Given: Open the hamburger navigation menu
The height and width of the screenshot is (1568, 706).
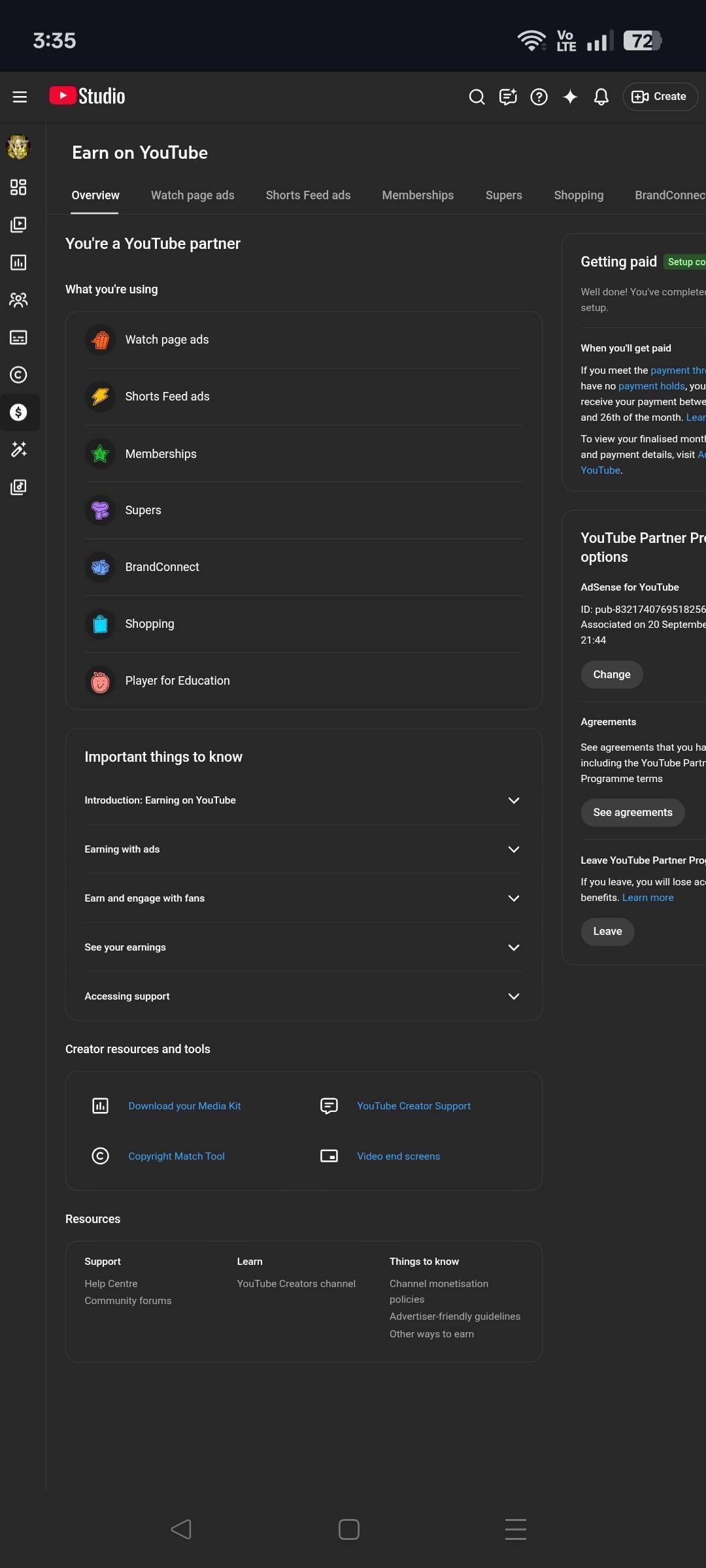Looking at the screenshot, I should (x=20, y=97).
